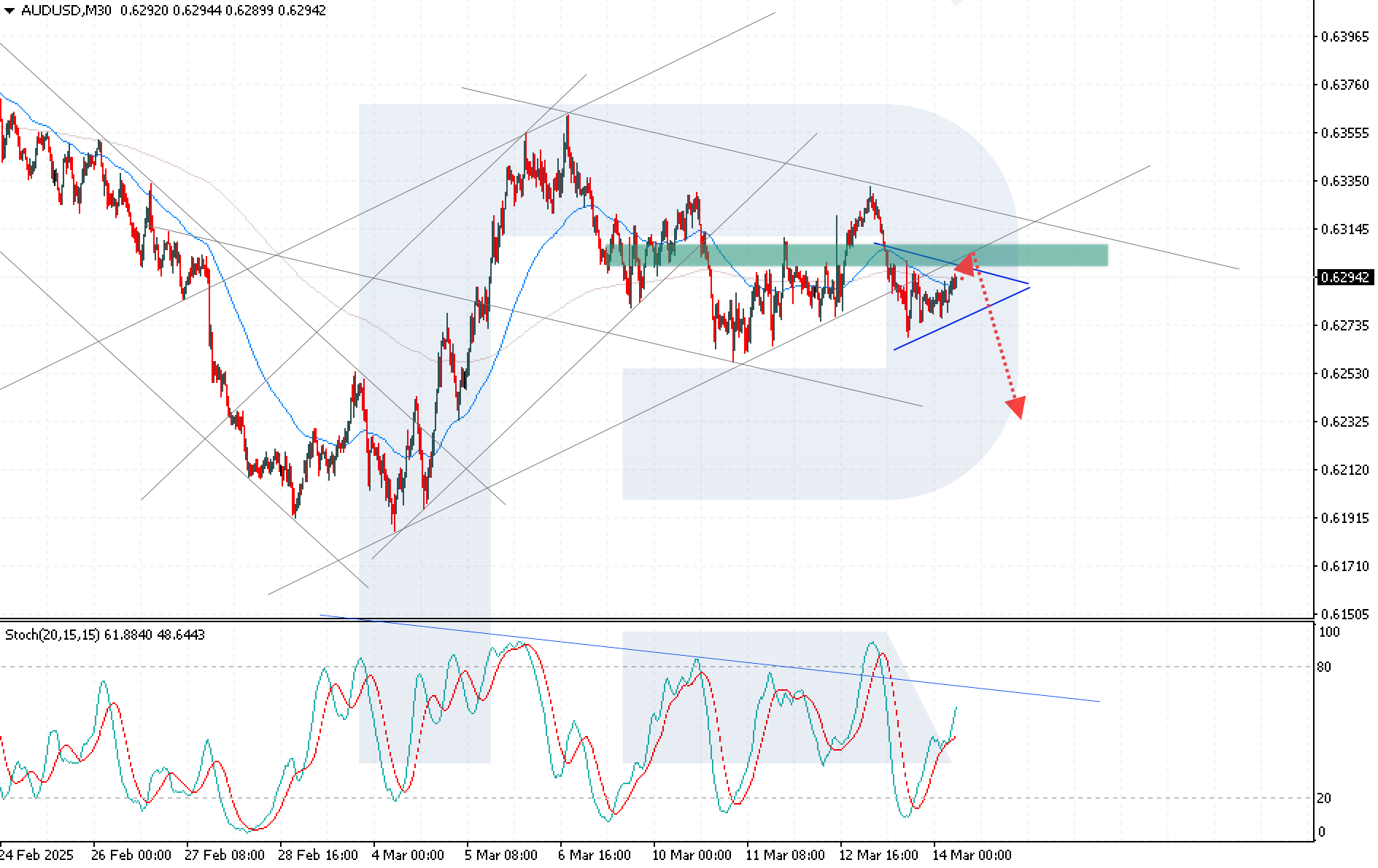
Task: Click the 10 Mar 00:00 date marker
Action: pos(692,855)
